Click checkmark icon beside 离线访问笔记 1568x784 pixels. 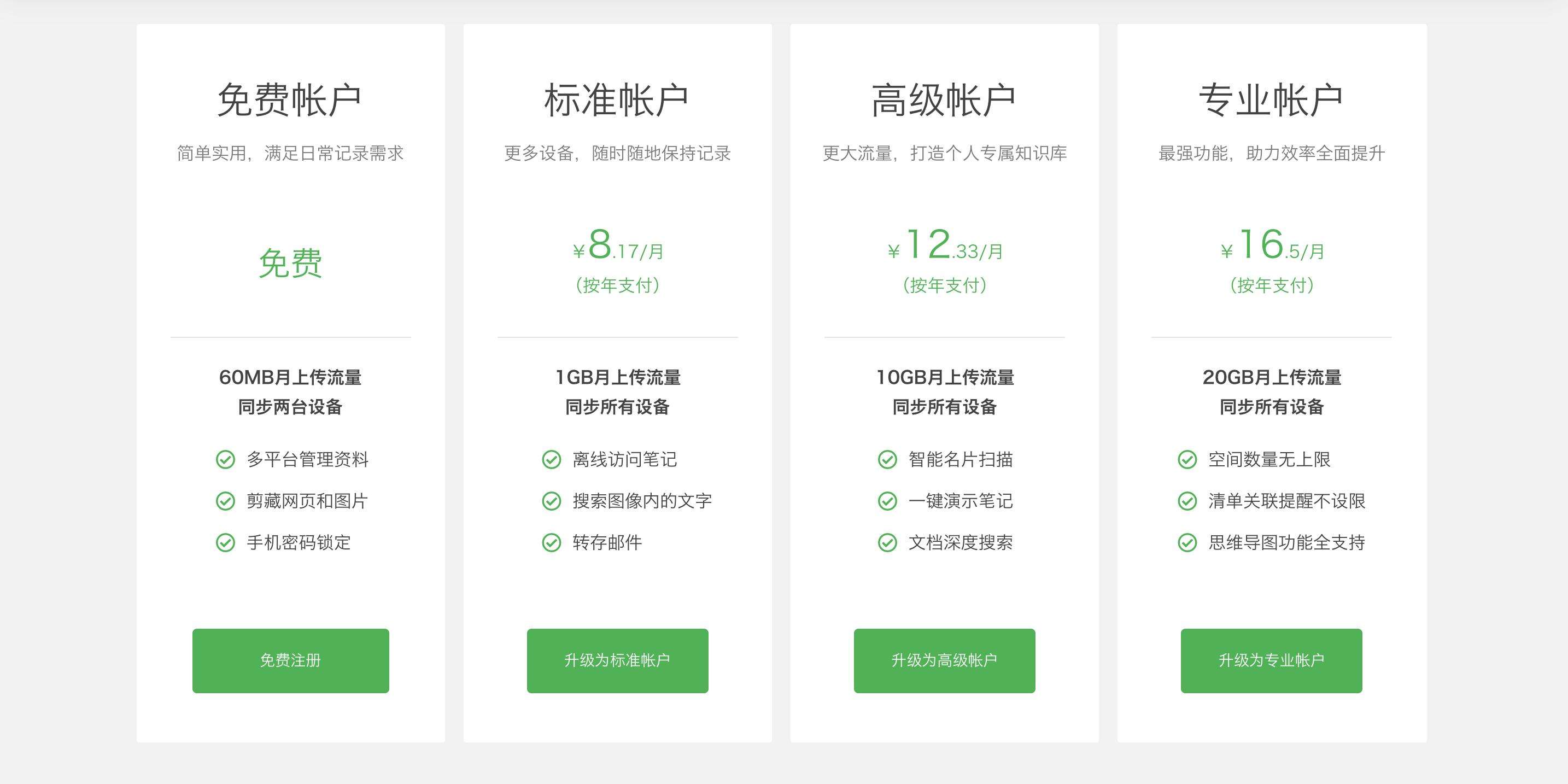point(552,460)
